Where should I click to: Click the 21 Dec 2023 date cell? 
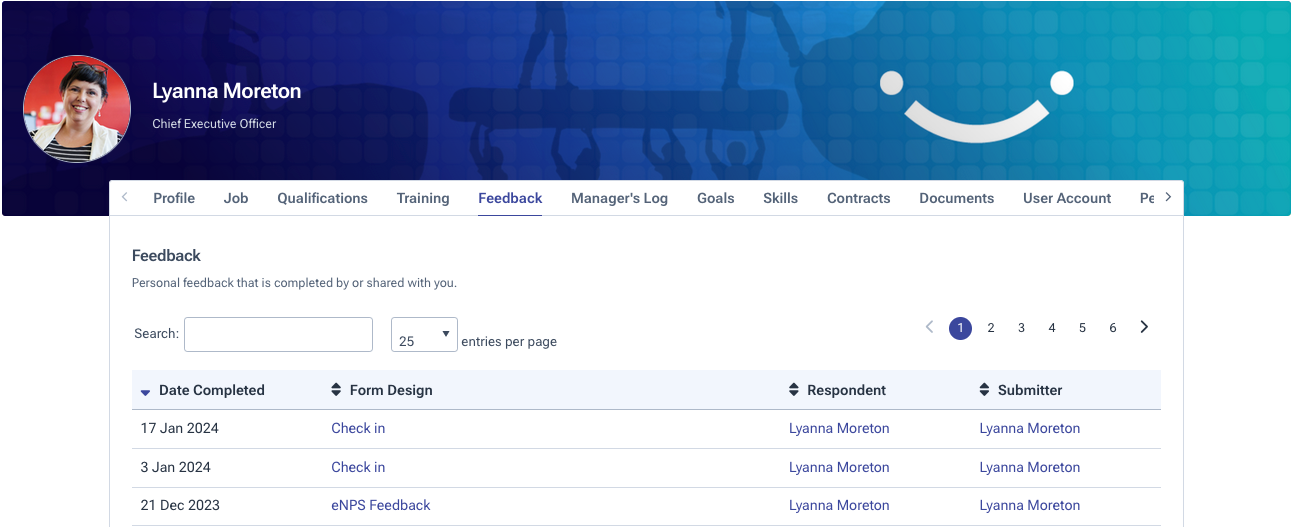tap(180, 505)
